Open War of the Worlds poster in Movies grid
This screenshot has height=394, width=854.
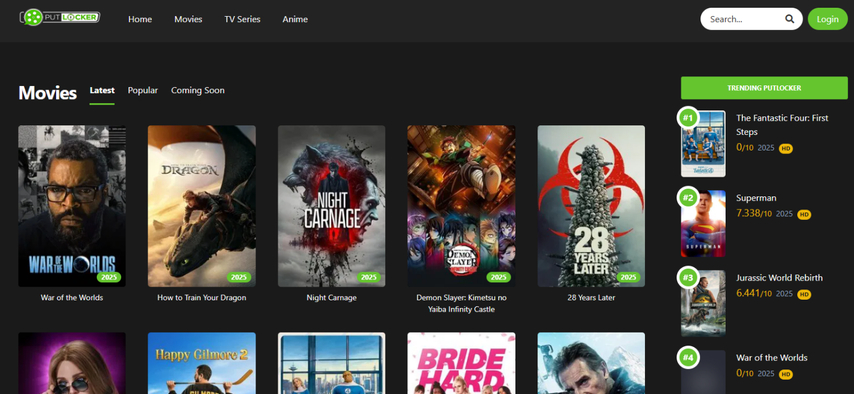click(x=72, y=206)
